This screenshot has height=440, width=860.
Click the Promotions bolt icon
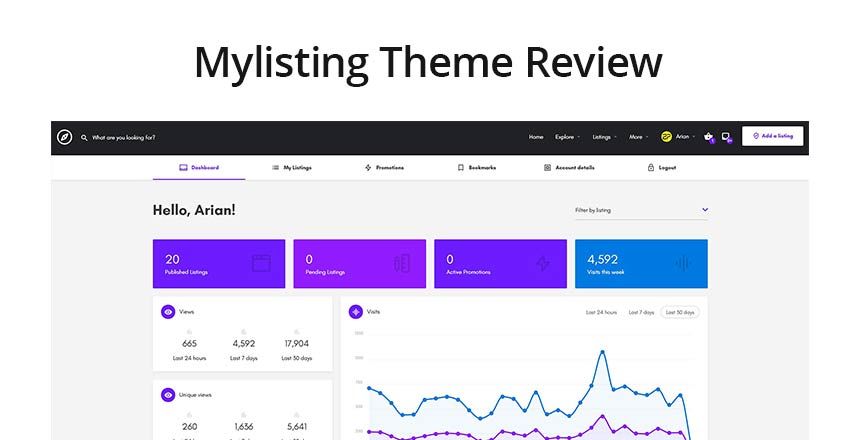pos(368,167)
